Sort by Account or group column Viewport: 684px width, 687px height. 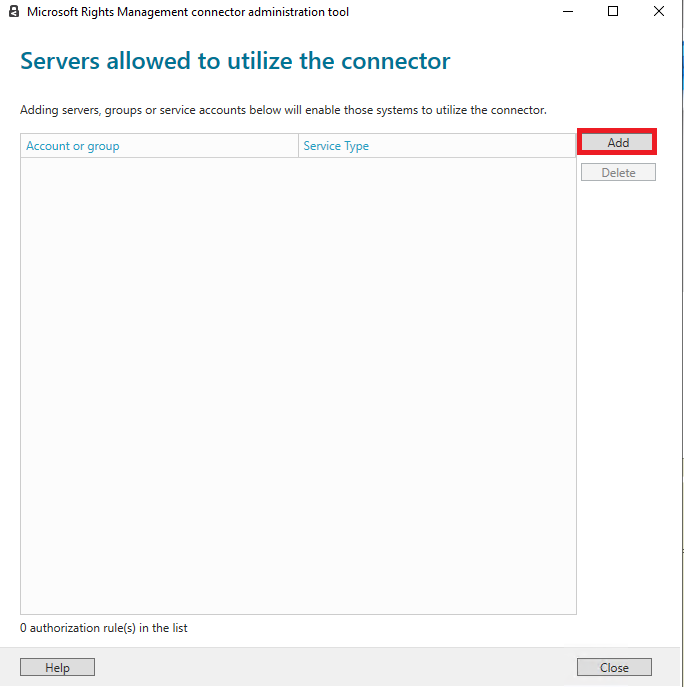coord(159,146)
